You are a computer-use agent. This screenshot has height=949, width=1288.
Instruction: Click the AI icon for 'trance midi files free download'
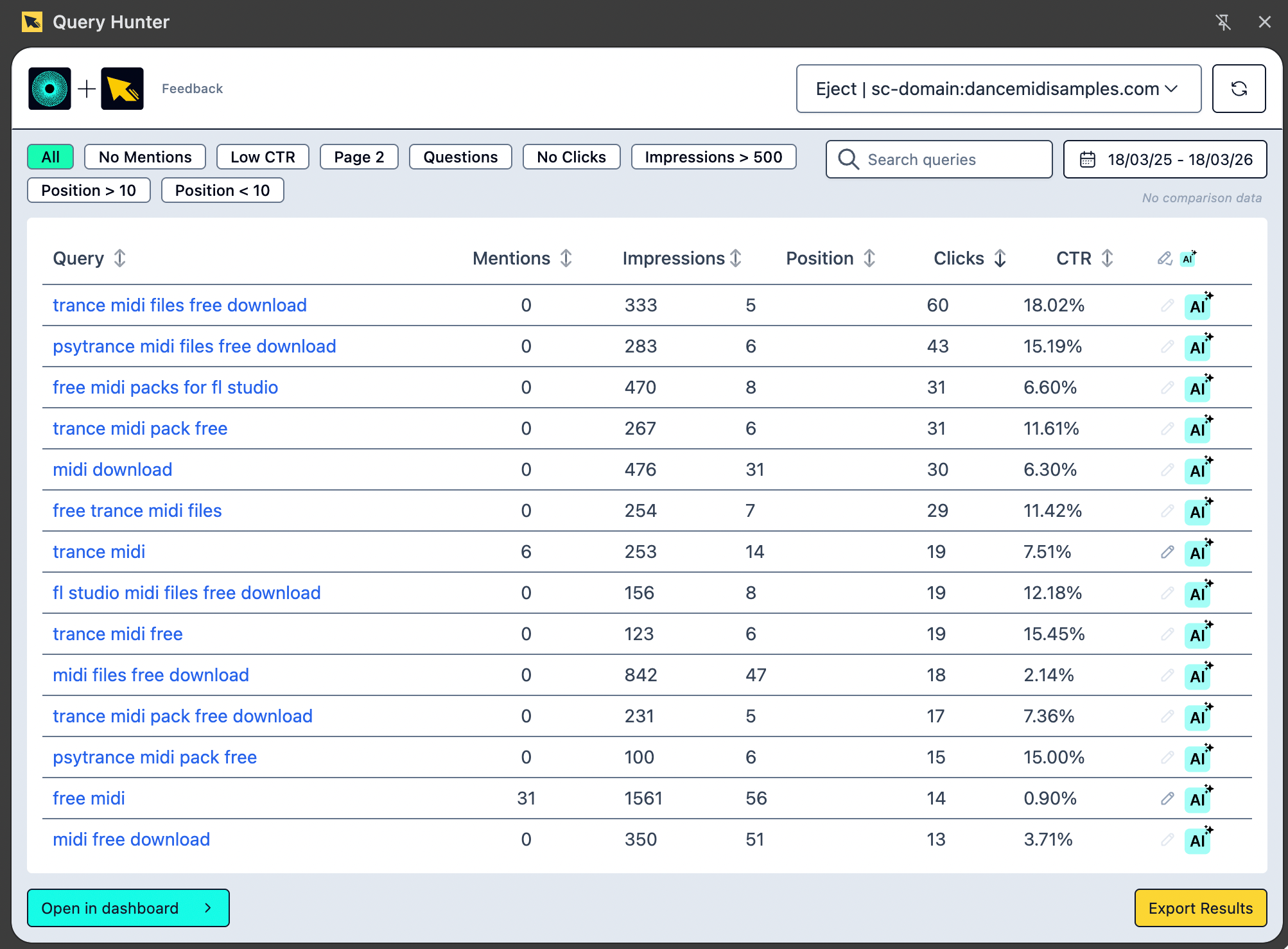(x=1197, y=306)
